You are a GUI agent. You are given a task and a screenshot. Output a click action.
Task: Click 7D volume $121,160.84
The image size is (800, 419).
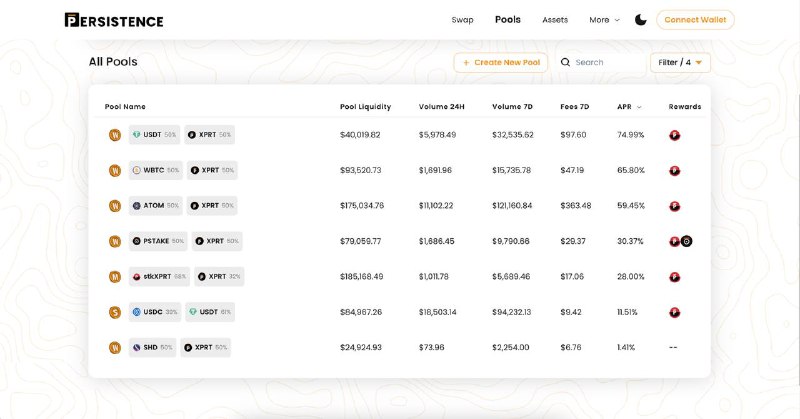point(512,206)
